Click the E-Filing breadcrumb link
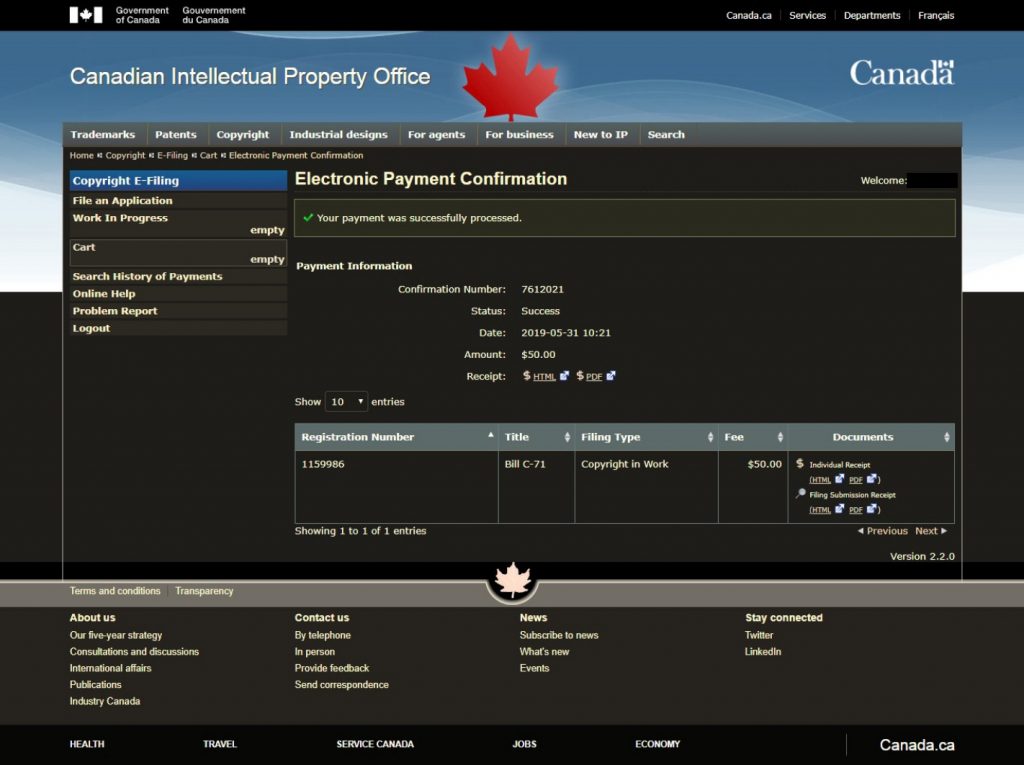Image resolution: width=1024 pixels, height=765 pixels. pos(172,156)
